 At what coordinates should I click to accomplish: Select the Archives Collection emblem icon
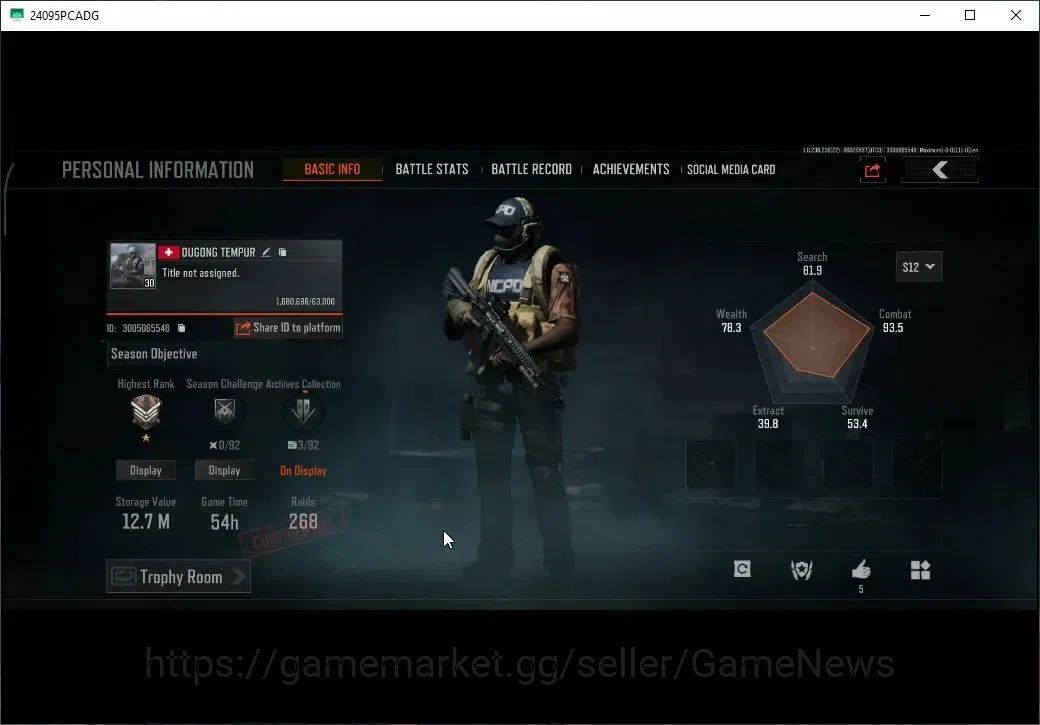tap(303, 411)
